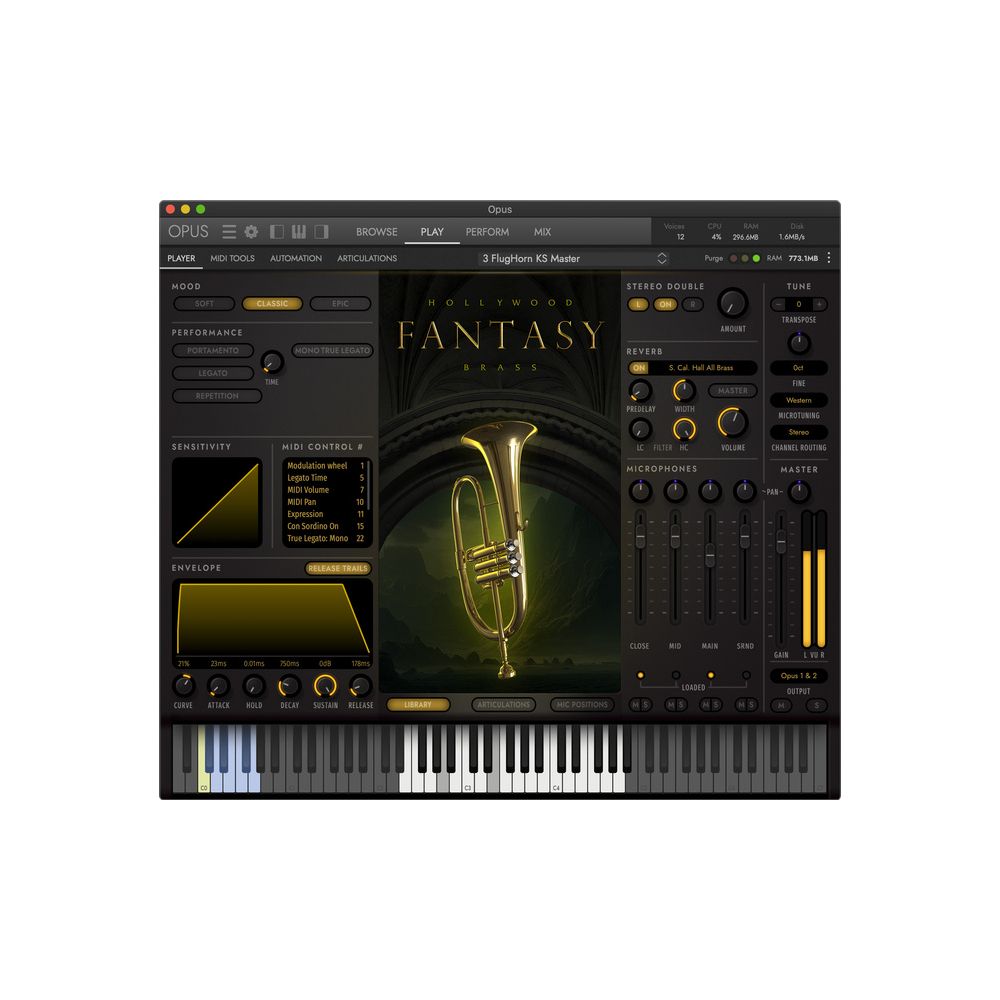Click the HC filter knob
The width and height of the screenshot is (1000, 1000).
pos(684,429)
